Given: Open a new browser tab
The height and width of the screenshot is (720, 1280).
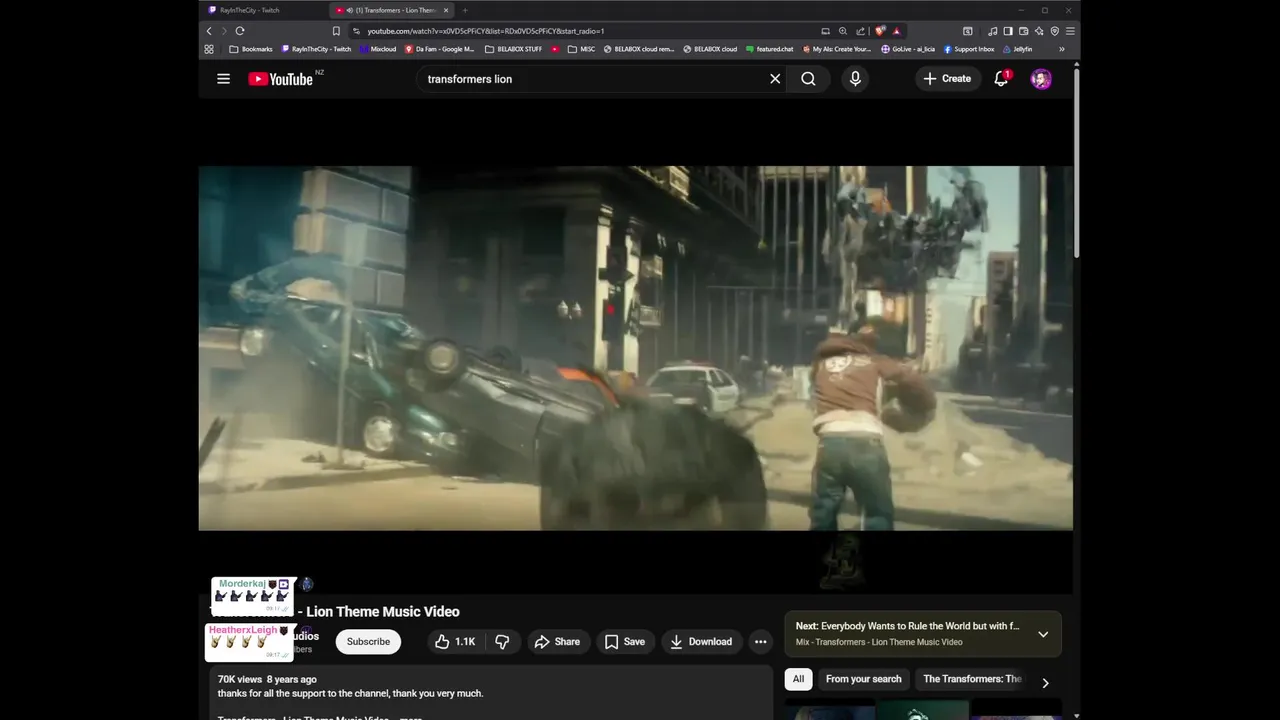Looking at the screenshot, I should (x=465, y=10).
